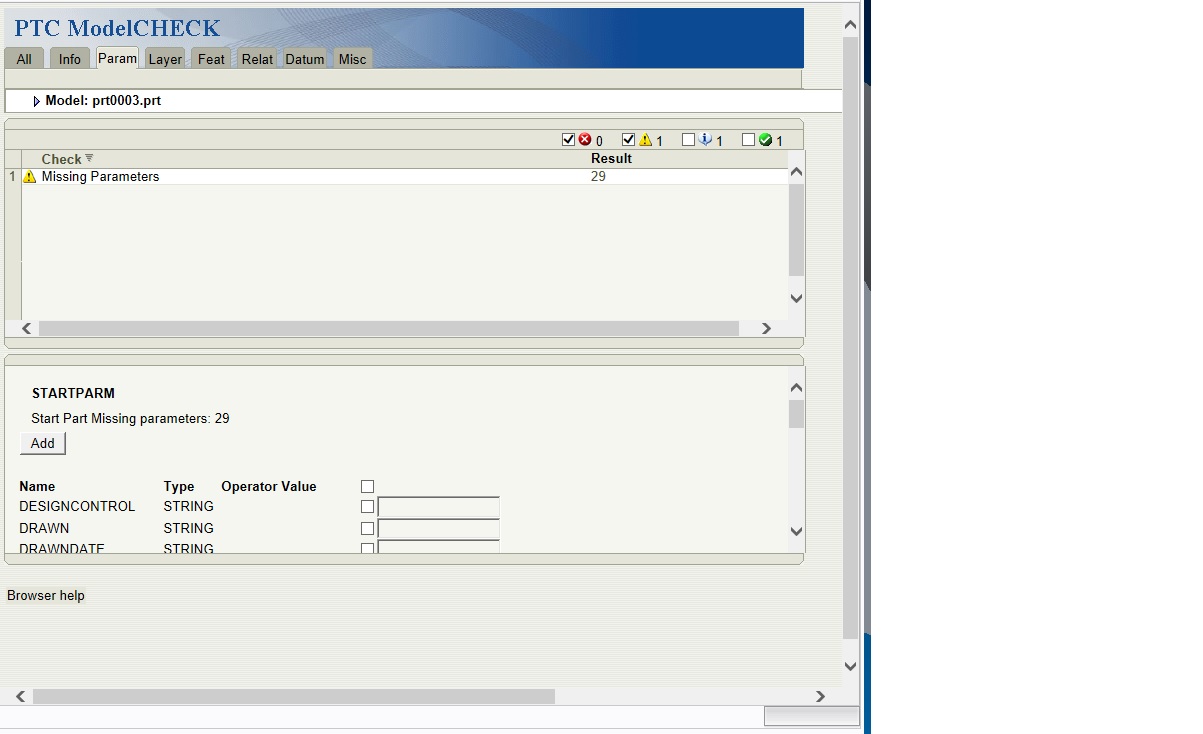Open the Misc tab
The height and width of the screenshot is (734, 1203).
[352, 59]
